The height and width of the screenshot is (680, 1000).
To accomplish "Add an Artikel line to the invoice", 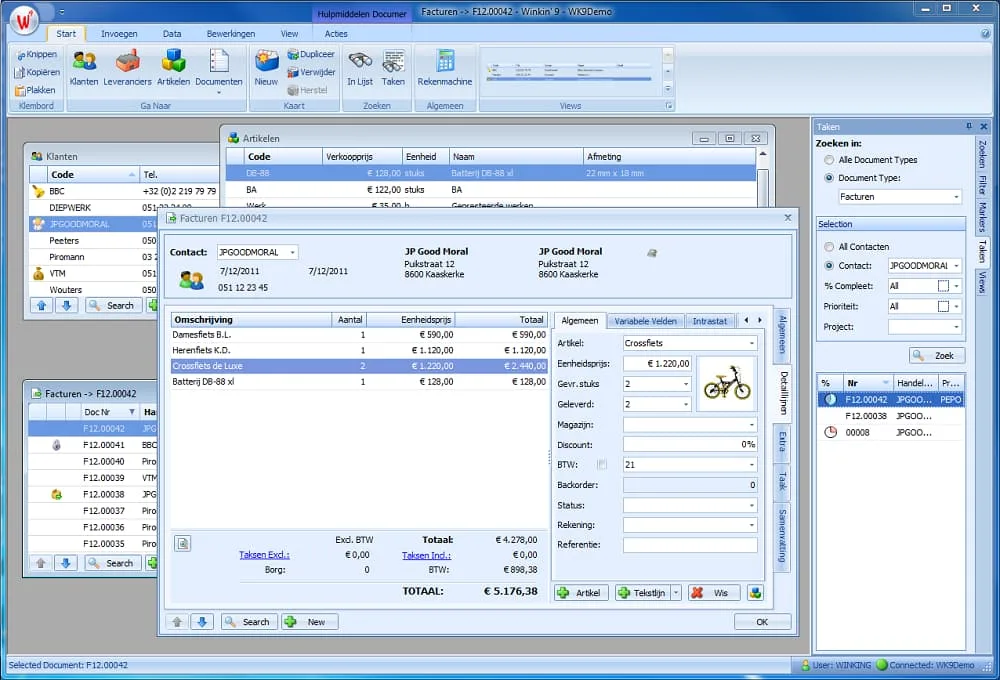I will [x=581, y=593].
